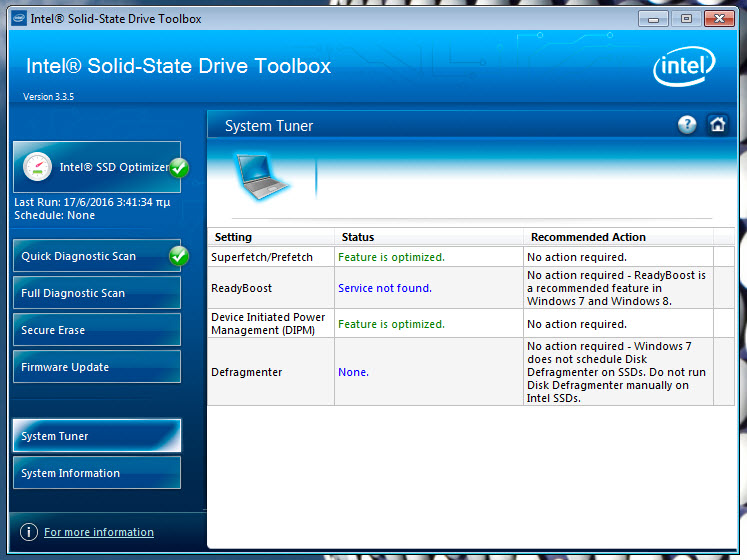747x560 pixels.
Task: Click the Setting column header
Action: click(271, 237)
